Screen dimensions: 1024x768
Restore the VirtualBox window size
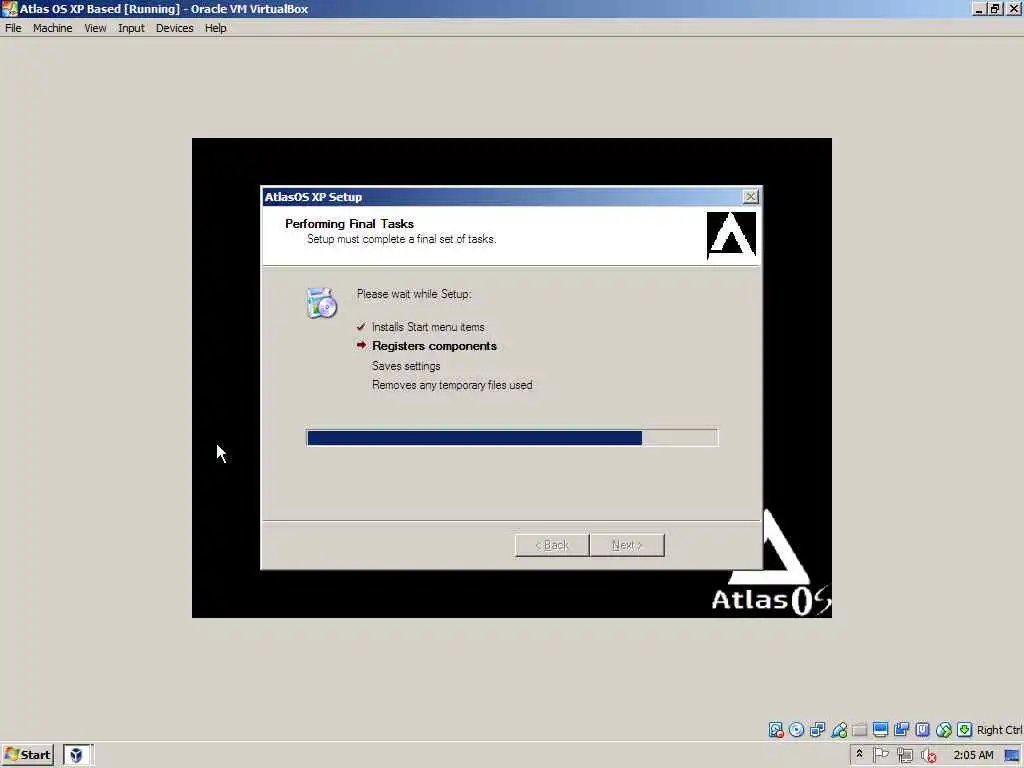pyautogui.click(x=995, y=8)
